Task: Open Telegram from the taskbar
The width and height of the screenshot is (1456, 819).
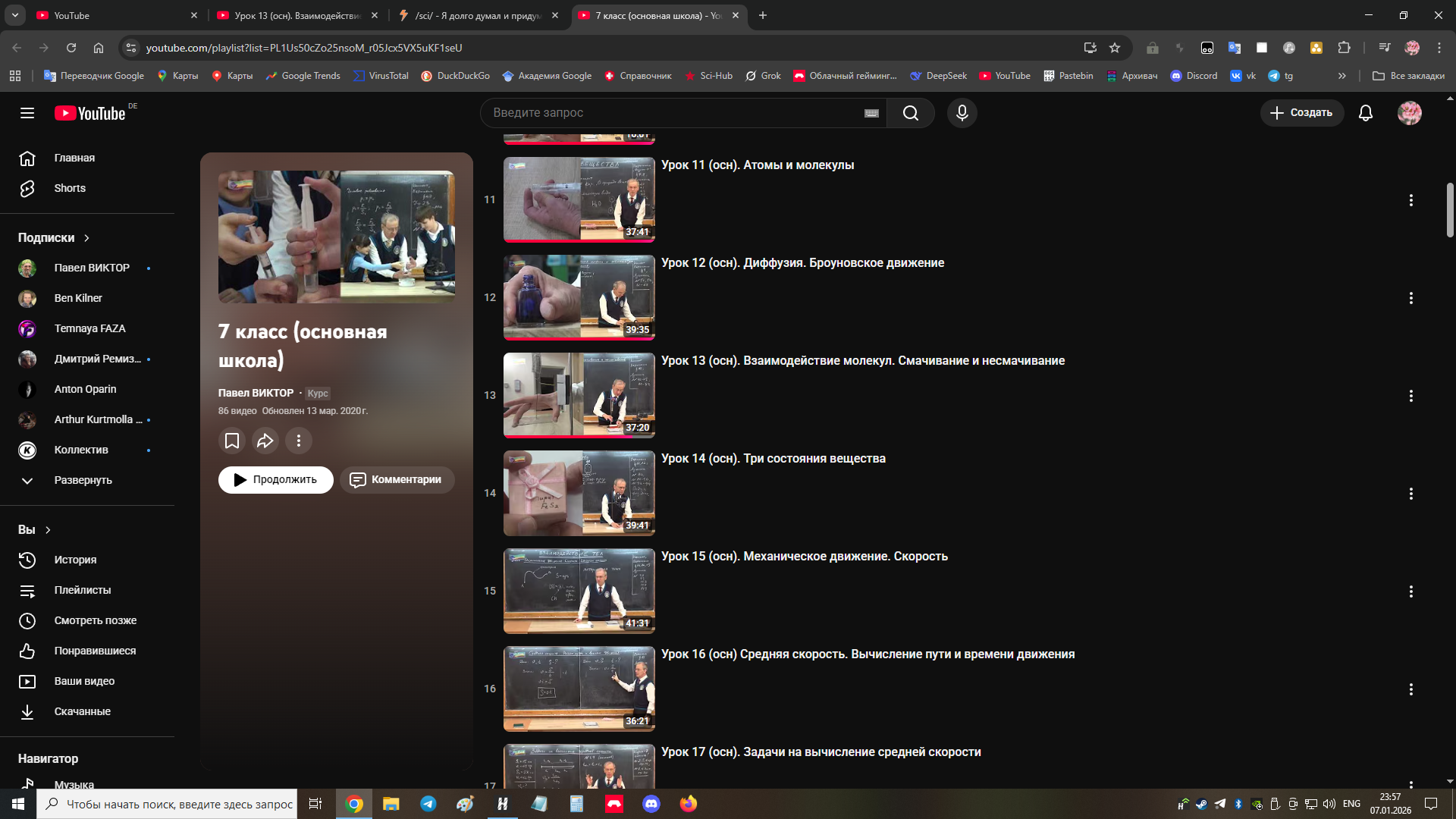Action: [x=428, y=804]
